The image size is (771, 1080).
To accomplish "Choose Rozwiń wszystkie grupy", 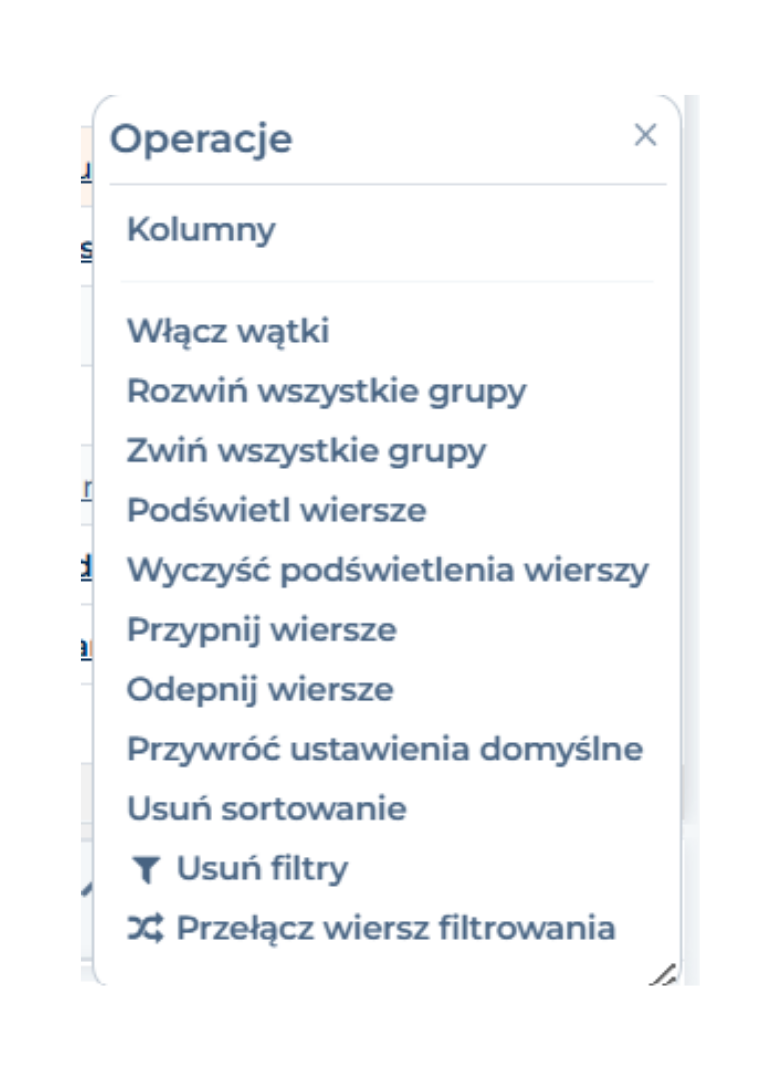I will point(327,391).
